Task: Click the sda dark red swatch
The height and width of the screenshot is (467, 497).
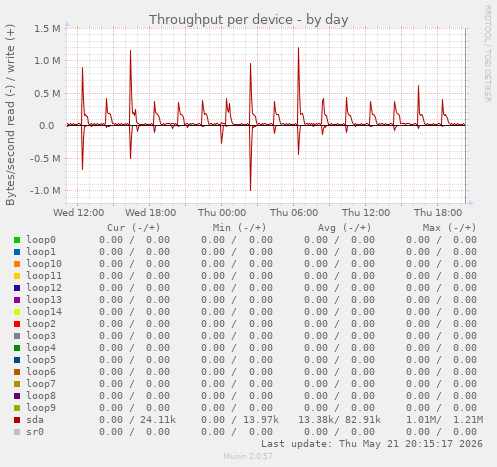Action: click(x=17, y=420)
